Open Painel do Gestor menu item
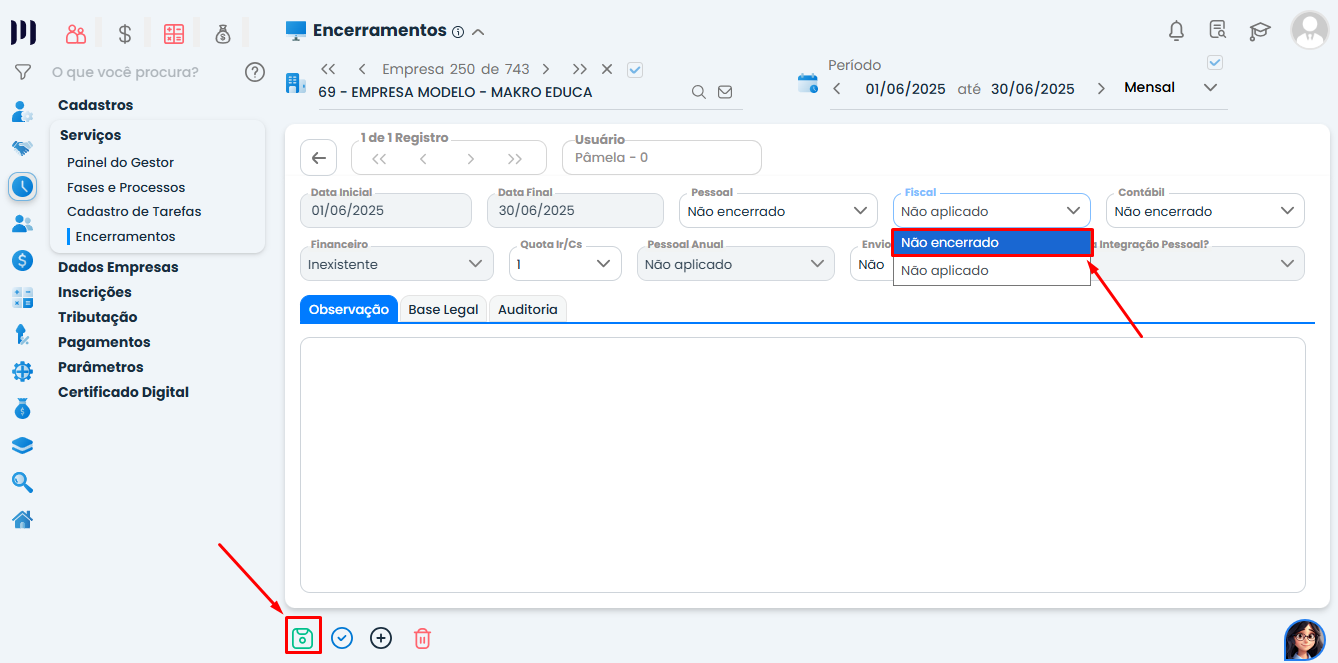This screenshot has height=663, width=1338. pyautogui.click(x=120, y=162)
